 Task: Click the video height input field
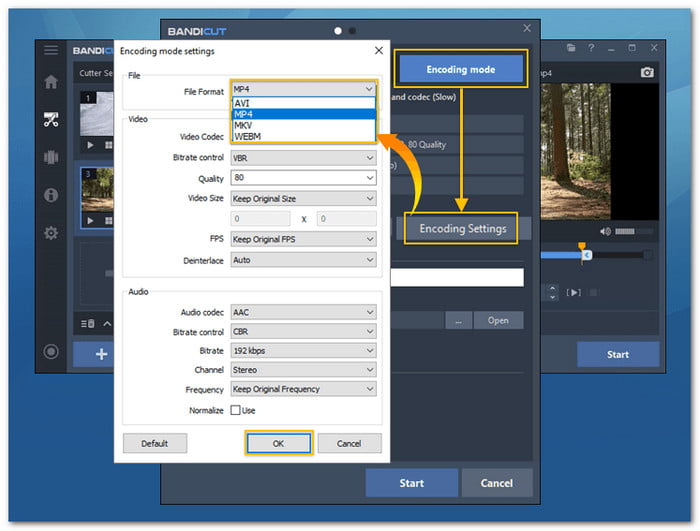(347, 219)
